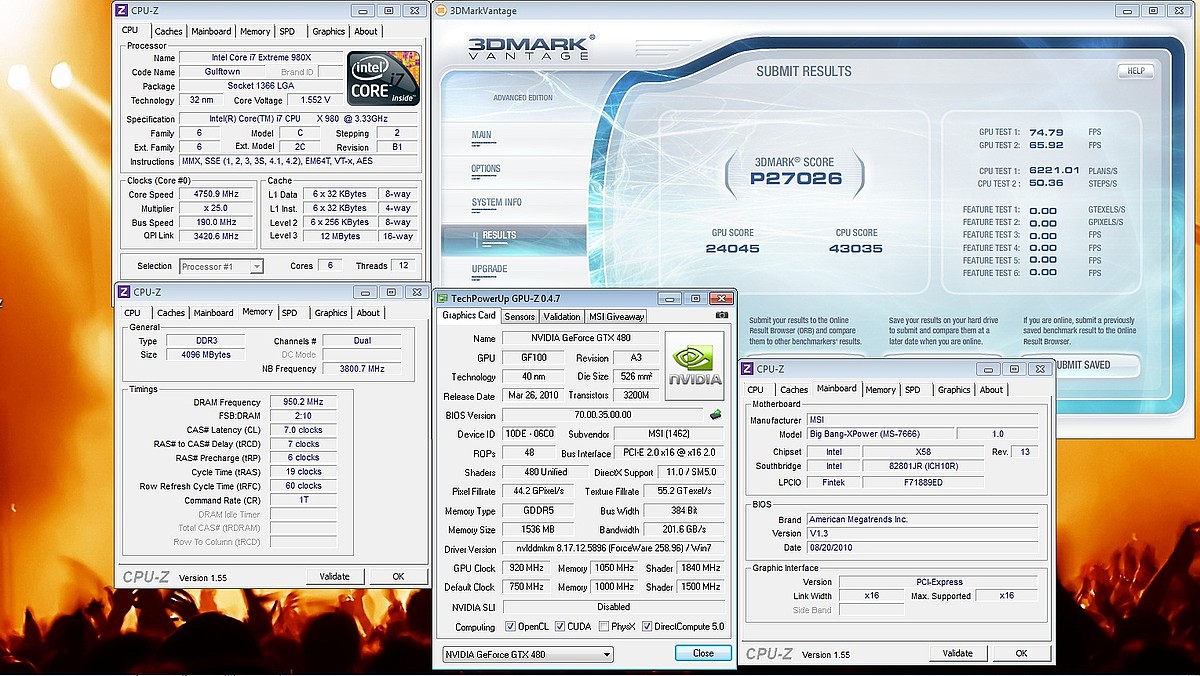Click the title icon of the CPU-Z Memory window

pyautogui.click(x=124, y=292)
